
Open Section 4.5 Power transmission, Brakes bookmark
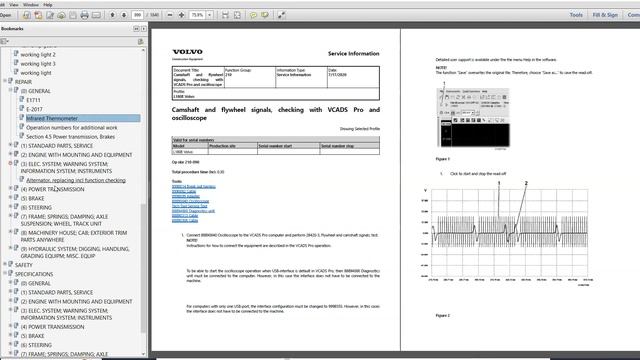(71, 137)
